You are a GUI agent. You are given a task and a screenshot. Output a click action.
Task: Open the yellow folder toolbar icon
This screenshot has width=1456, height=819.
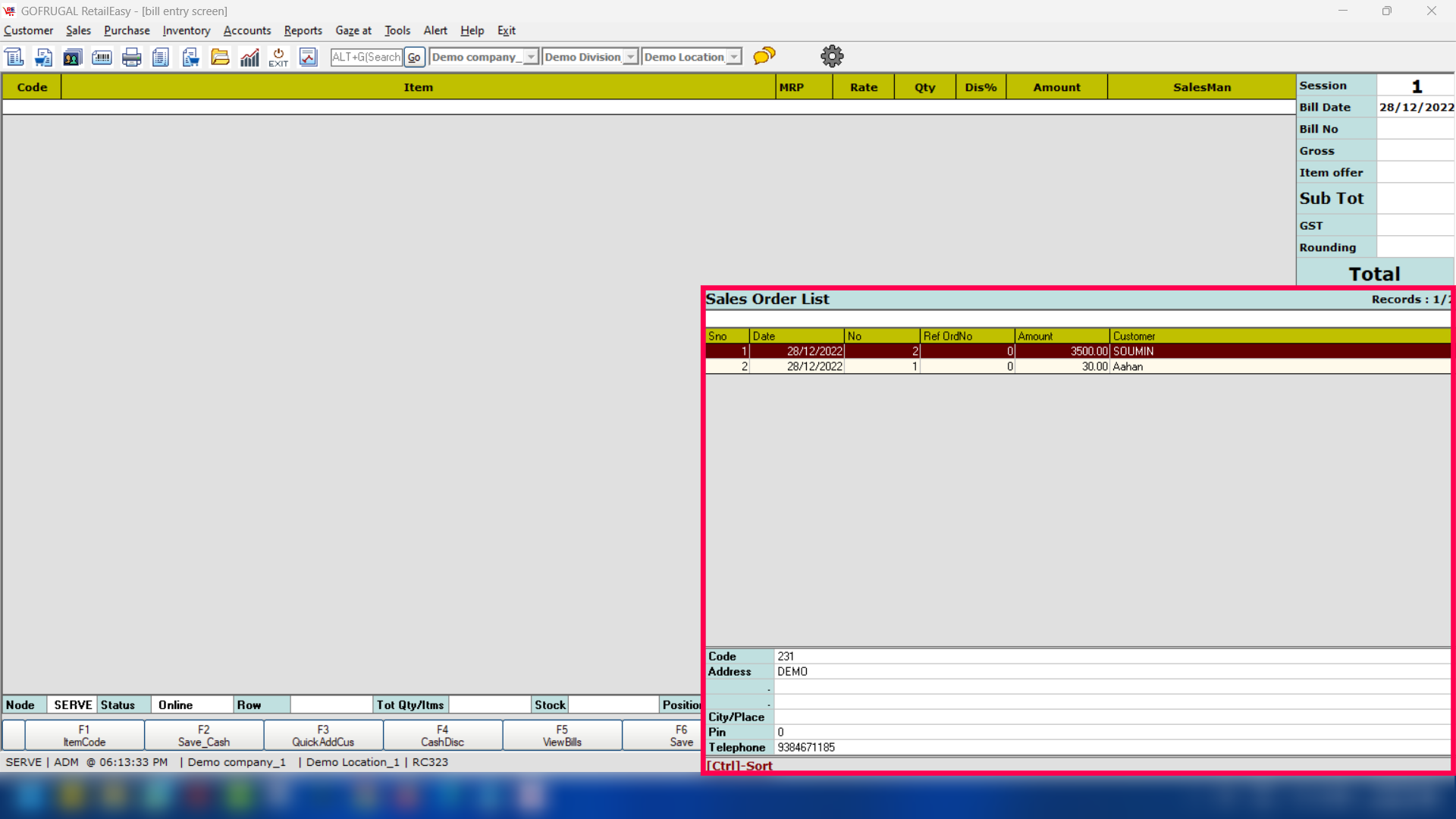click(220, 57)
